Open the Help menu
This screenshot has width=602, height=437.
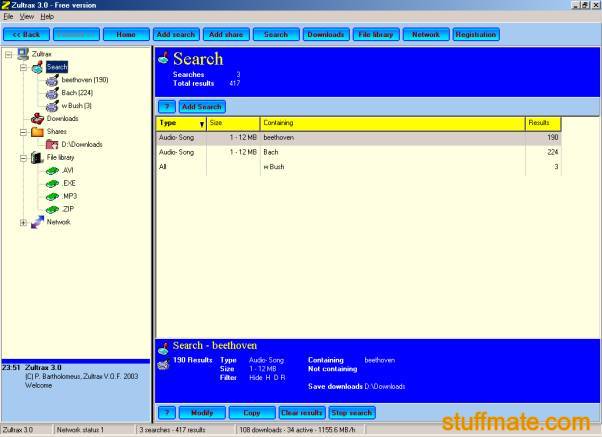click(x=47, y=16)
